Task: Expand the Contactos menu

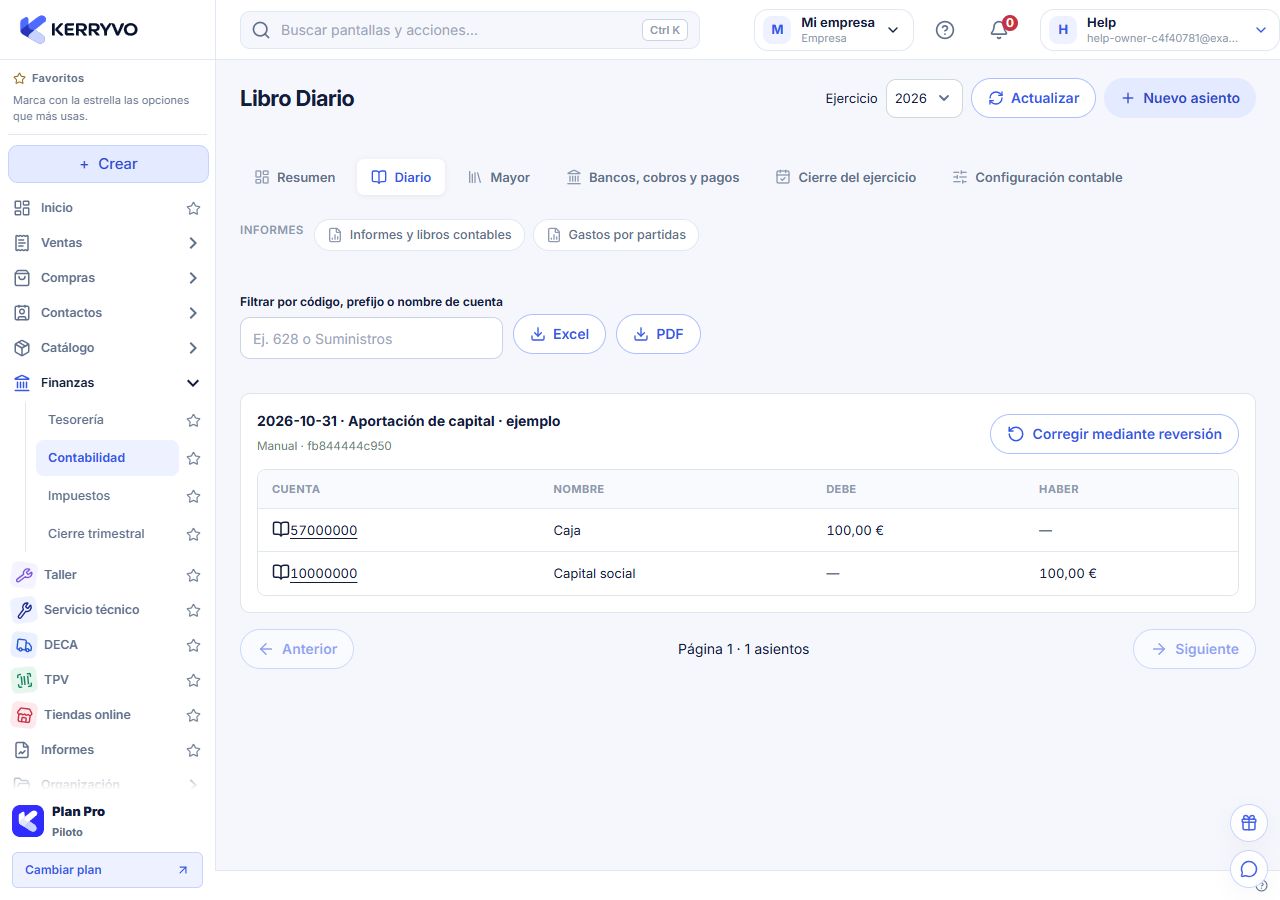Action: [193, 313]
